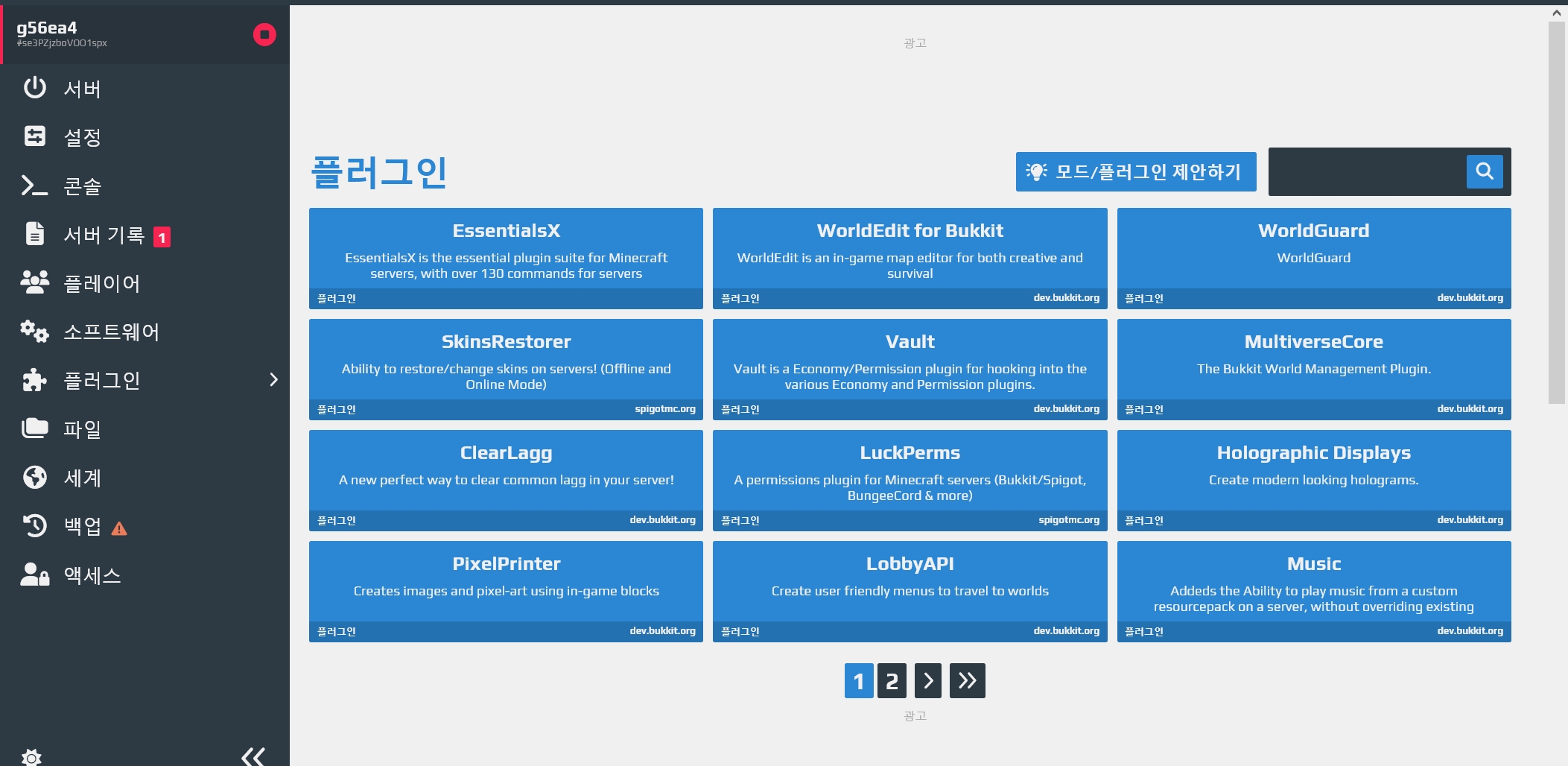Open the Music plugin card

tap(1314, 591)
